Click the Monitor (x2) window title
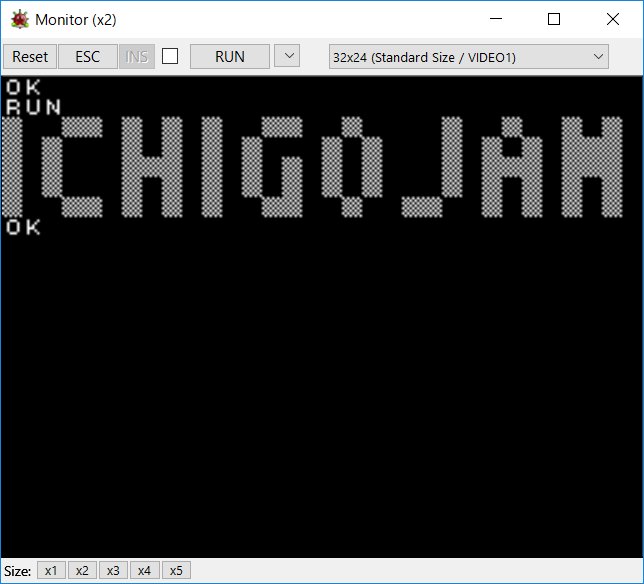 pos(76,20)
